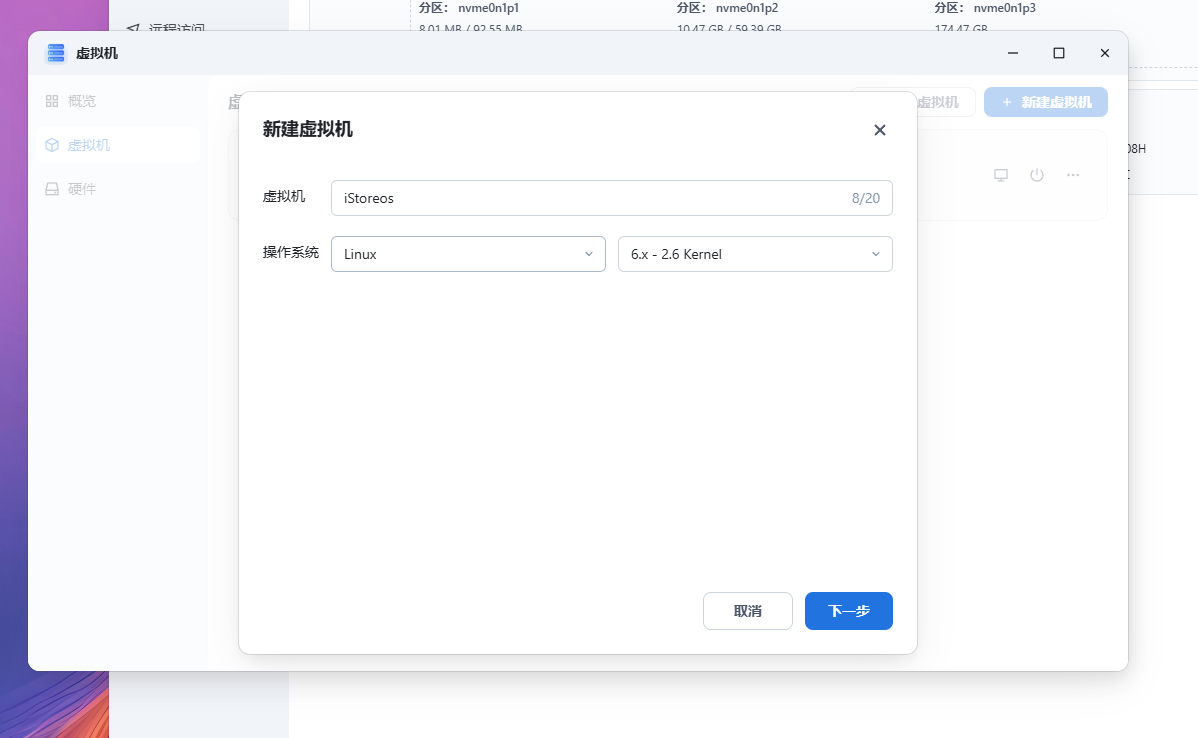This screenshot has width=1198, height=738.
Task: Click 下一步 to proceed
Action: coord(848,611)
